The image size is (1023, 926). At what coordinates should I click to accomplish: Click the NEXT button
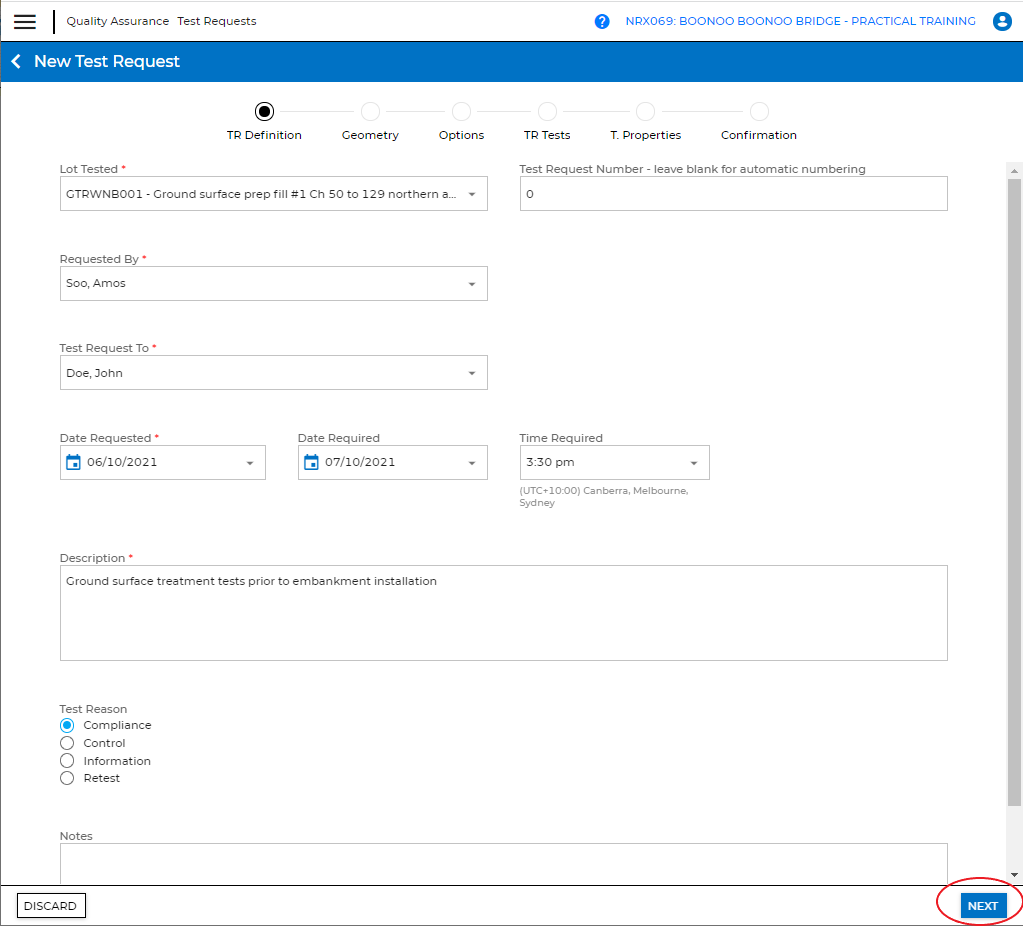[x=982, y=906]
